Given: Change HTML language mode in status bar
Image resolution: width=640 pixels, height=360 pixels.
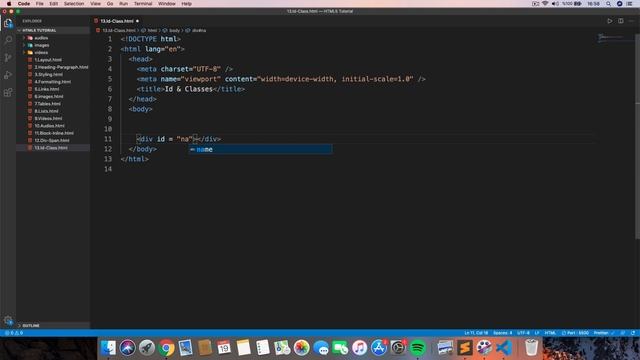Looking at the screenshot, I should point(550,333).
